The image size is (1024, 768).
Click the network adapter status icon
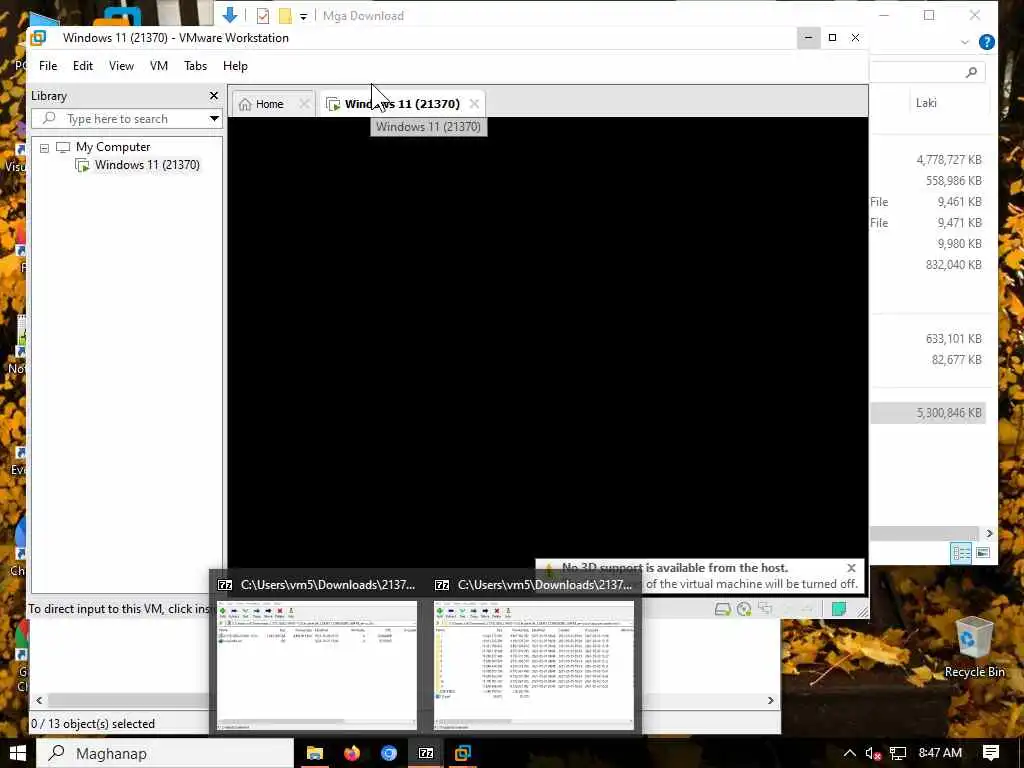(765, 609)
